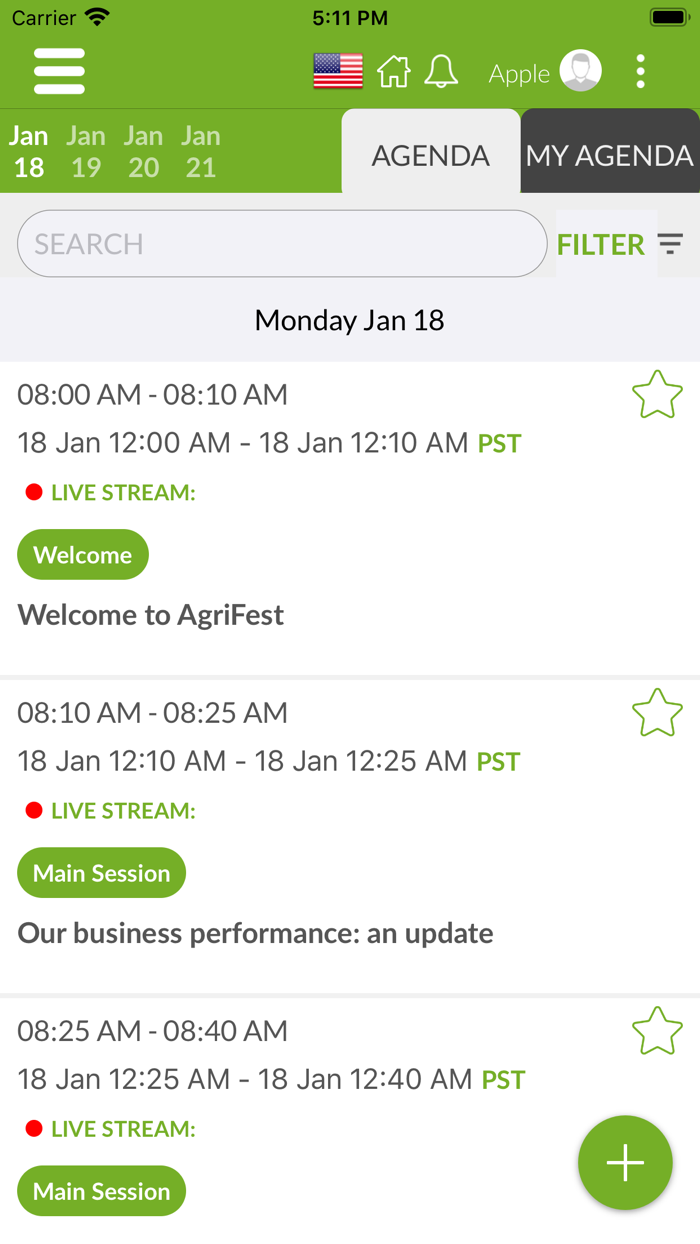
Task: Switch to the My Agenda tab
Action: 609,155
